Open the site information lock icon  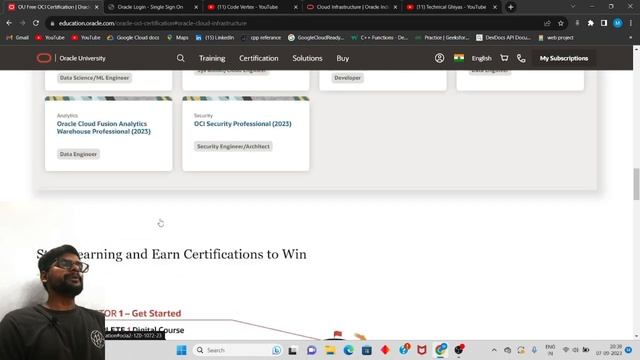pyautogui.click(x=52, y=24)
